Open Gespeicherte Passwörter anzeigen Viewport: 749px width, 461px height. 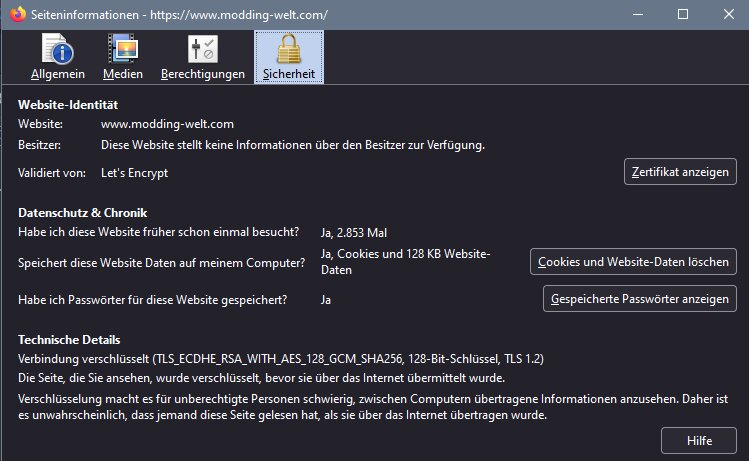639,299
